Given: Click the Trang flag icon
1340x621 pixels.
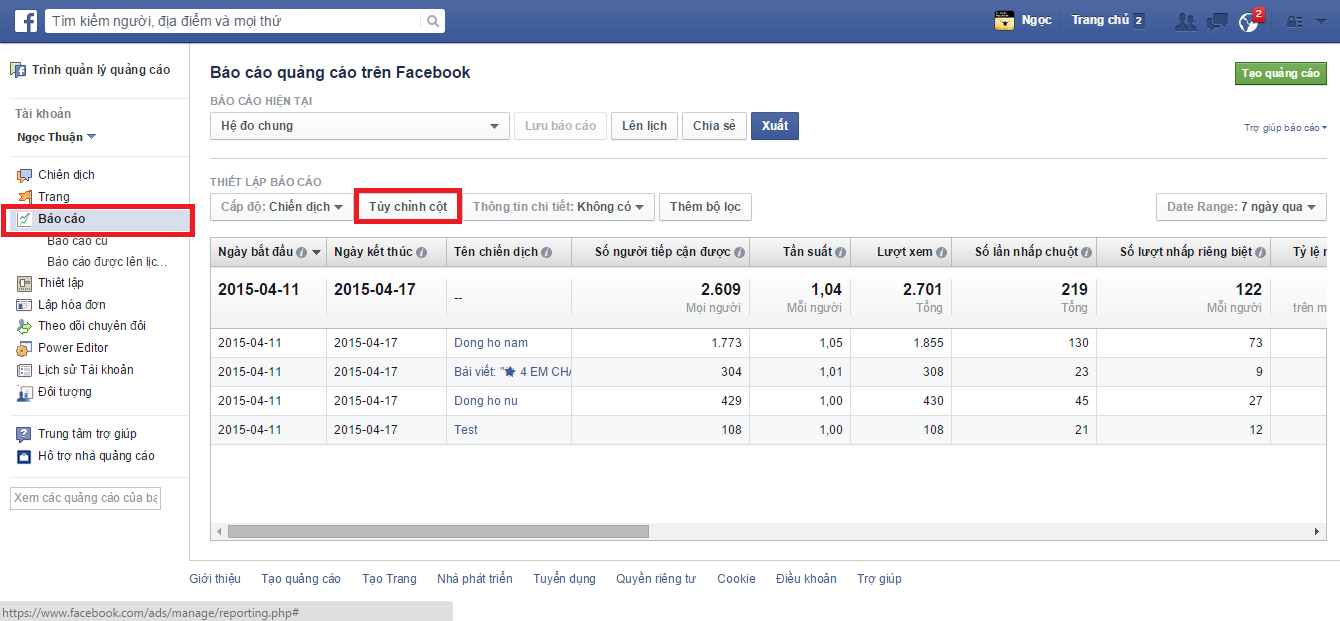Looking at the screenshot, I should click(x=25, y=197).
